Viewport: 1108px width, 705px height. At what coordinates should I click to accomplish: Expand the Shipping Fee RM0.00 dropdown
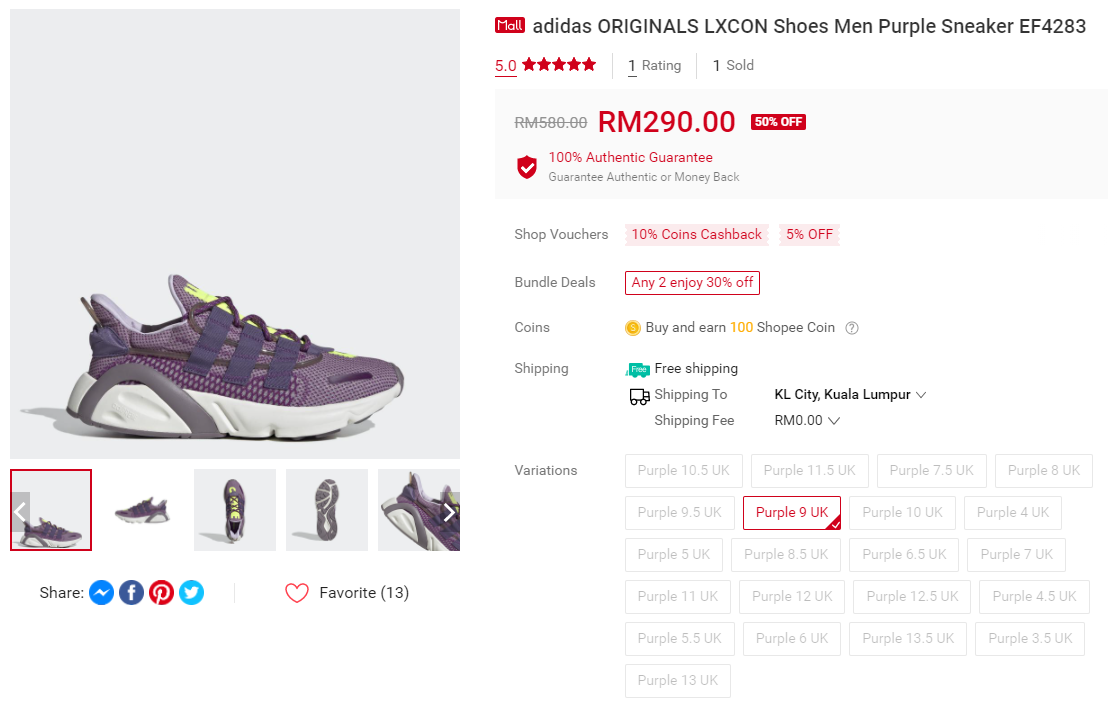[807, 421]
